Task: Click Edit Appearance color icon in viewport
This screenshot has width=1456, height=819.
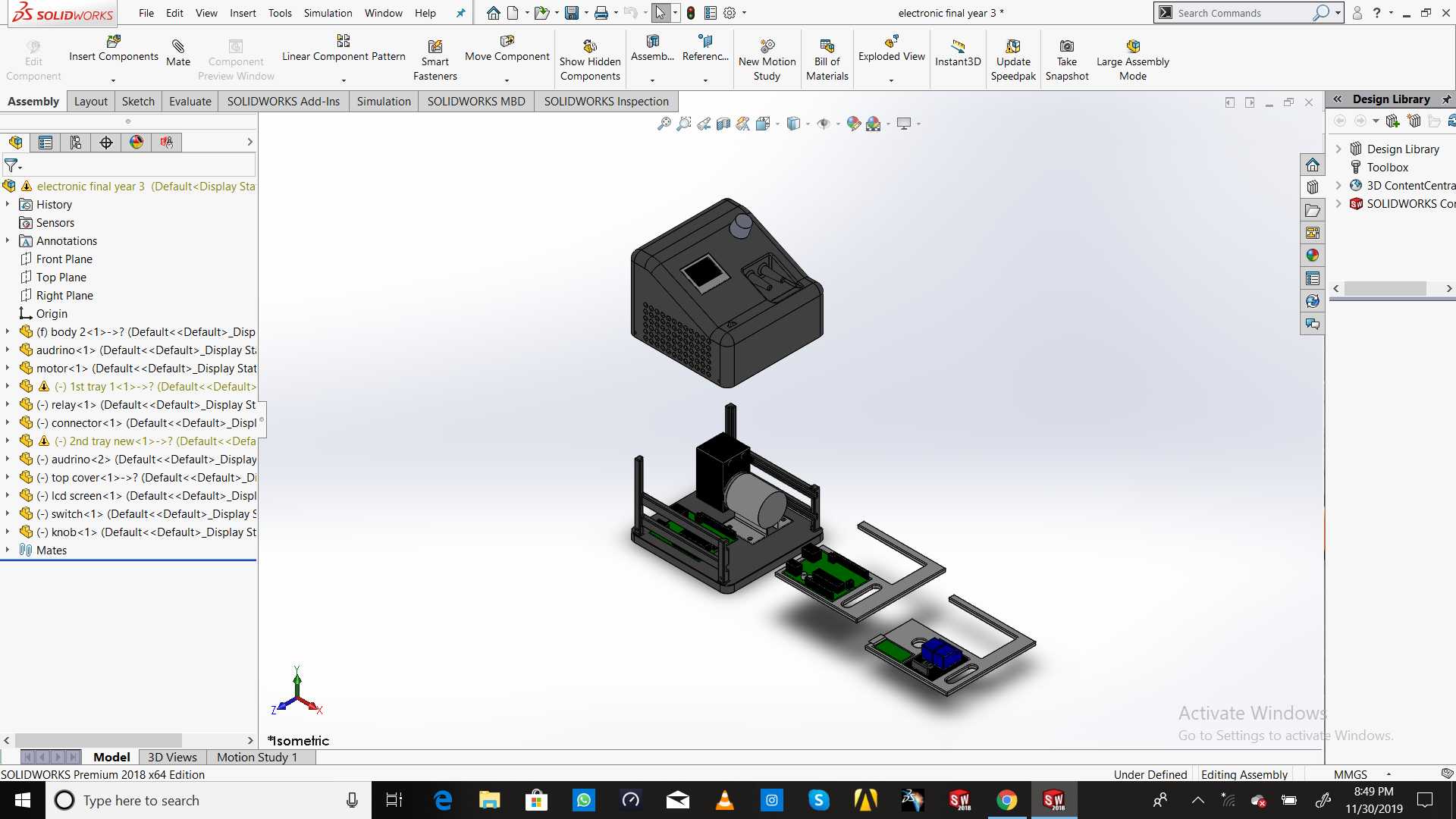Action: (853, 124)
